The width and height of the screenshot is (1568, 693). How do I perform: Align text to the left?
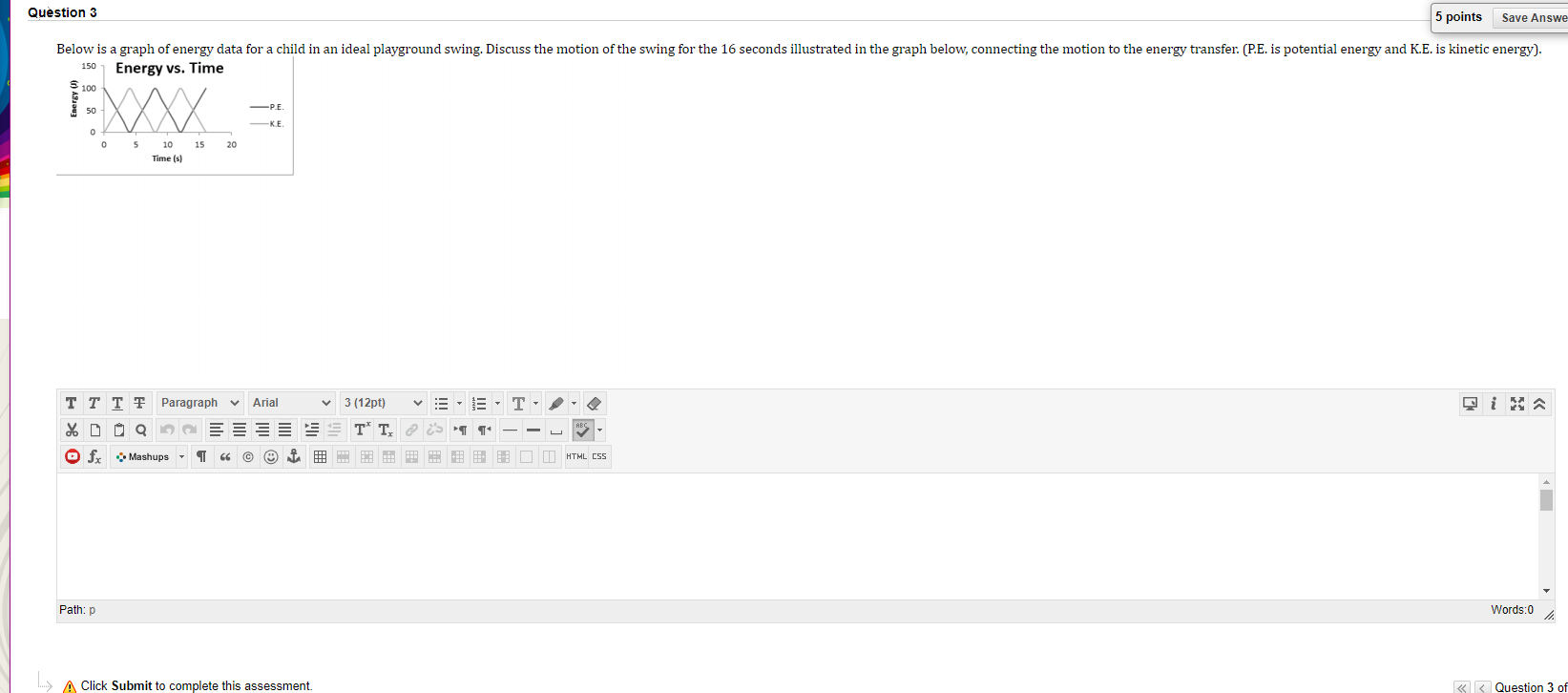pyautogui.click(x=217, y=430)
